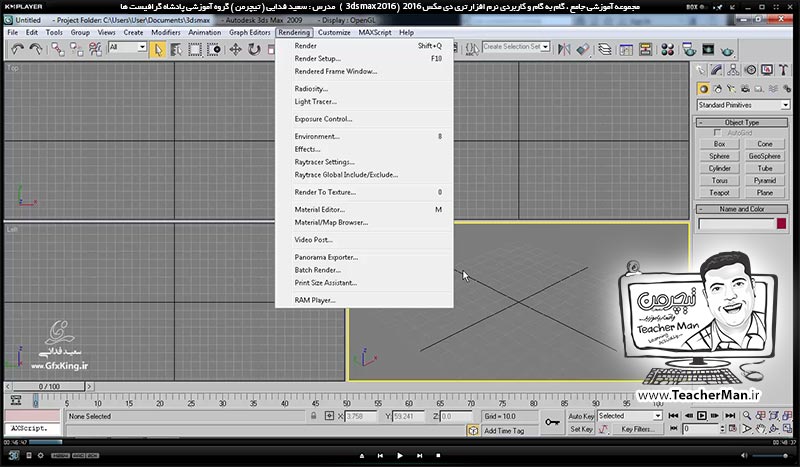800x467 pixels.
Task: Click the Align tool icon
Action: pyautogui.click(x=583, y=49)
